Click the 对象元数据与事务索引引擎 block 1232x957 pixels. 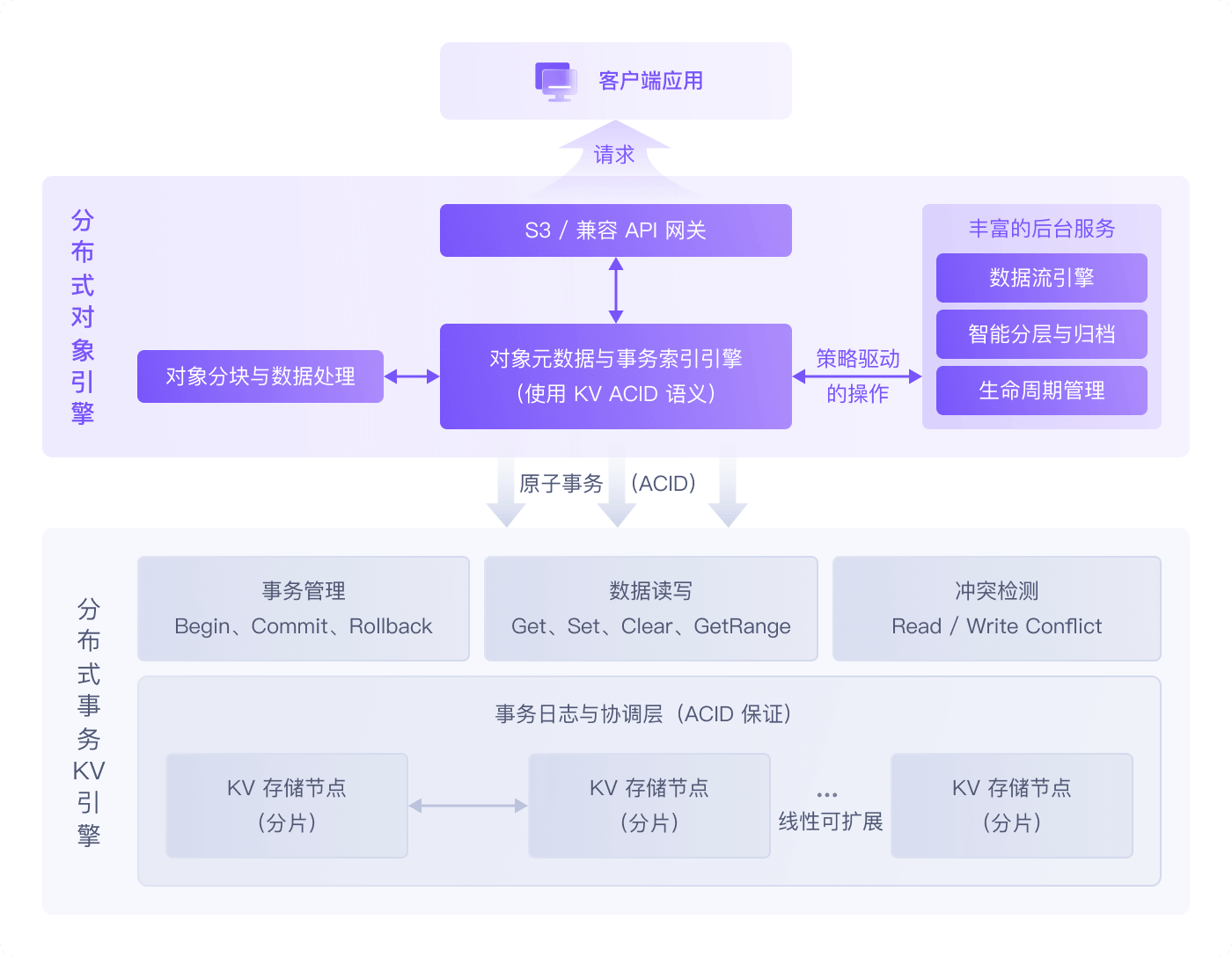coord(615,376)
